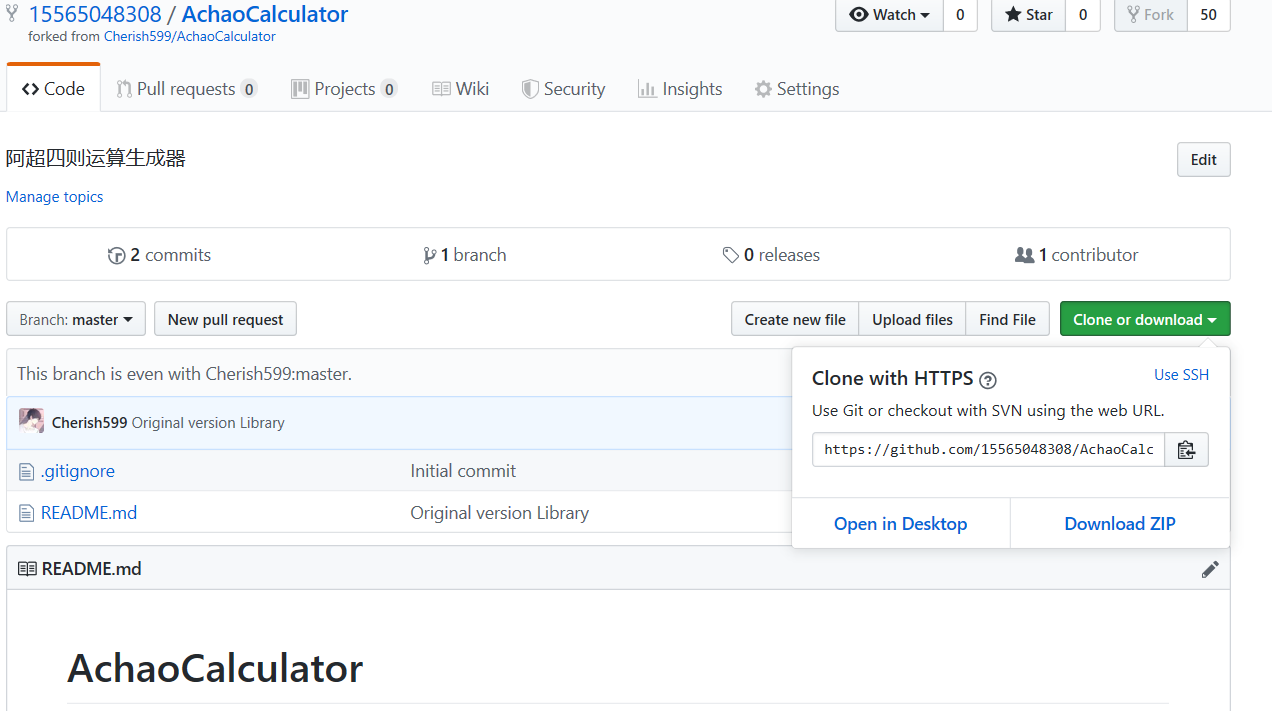This screenshot has height=711, width=1272.
Task: Open Initial commit message link
Action: (463, 471)
